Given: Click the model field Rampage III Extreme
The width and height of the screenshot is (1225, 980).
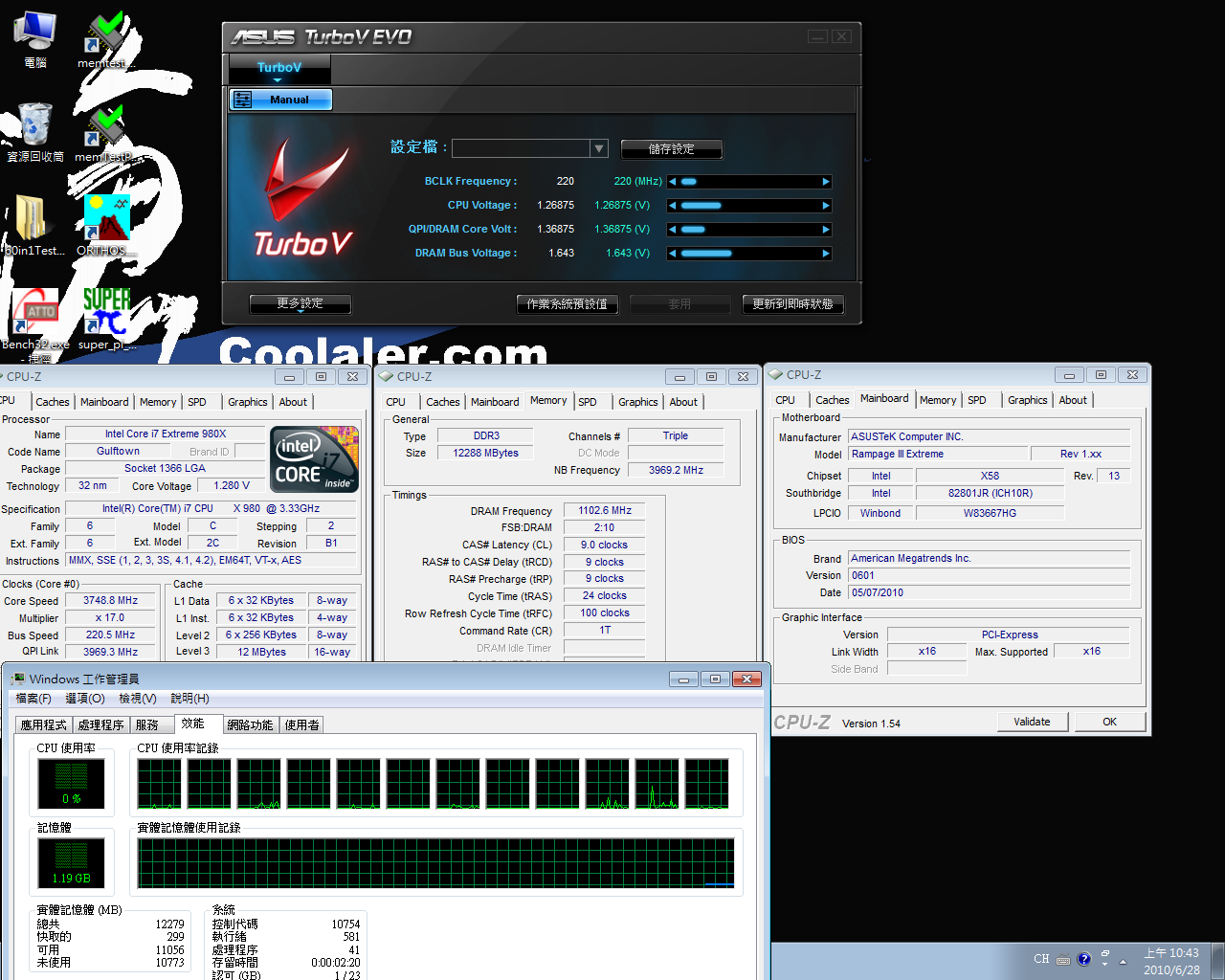Looking at the screenshot, I should click(938, 455).
